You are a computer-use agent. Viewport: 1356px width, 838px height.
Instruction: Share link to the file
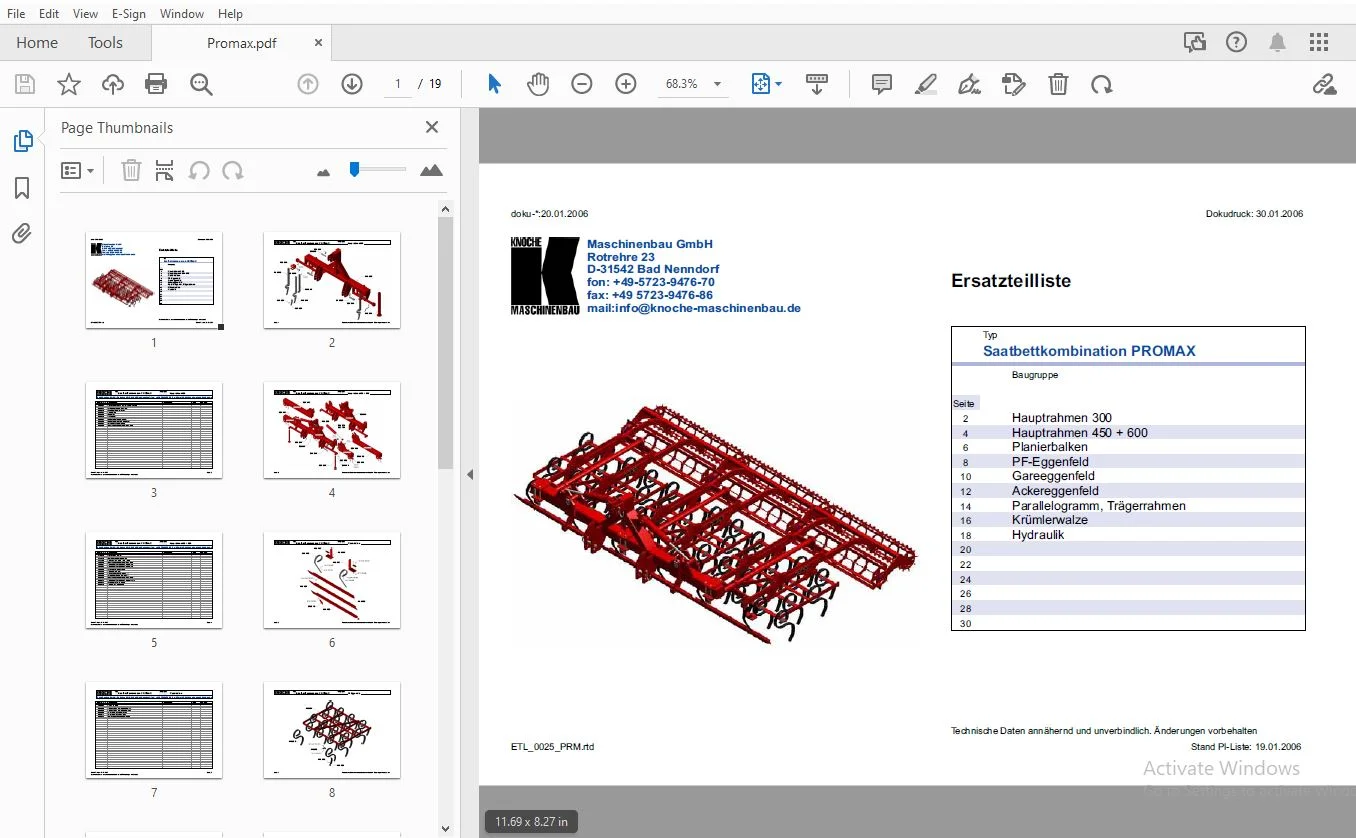pyautogui.click(x=1324, y=84)
